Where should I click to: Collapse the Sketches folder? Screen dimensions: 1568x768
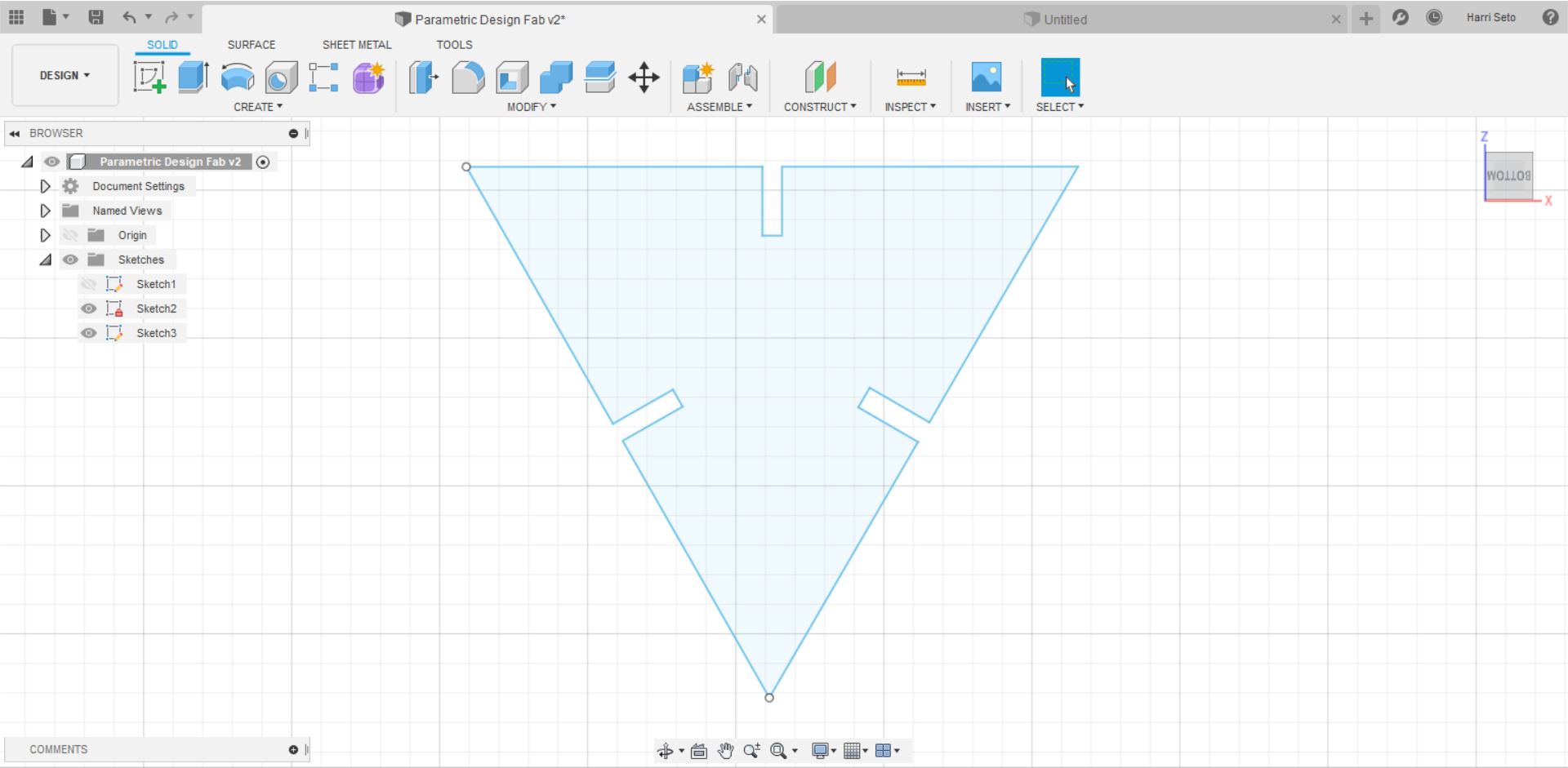[46, 260]
